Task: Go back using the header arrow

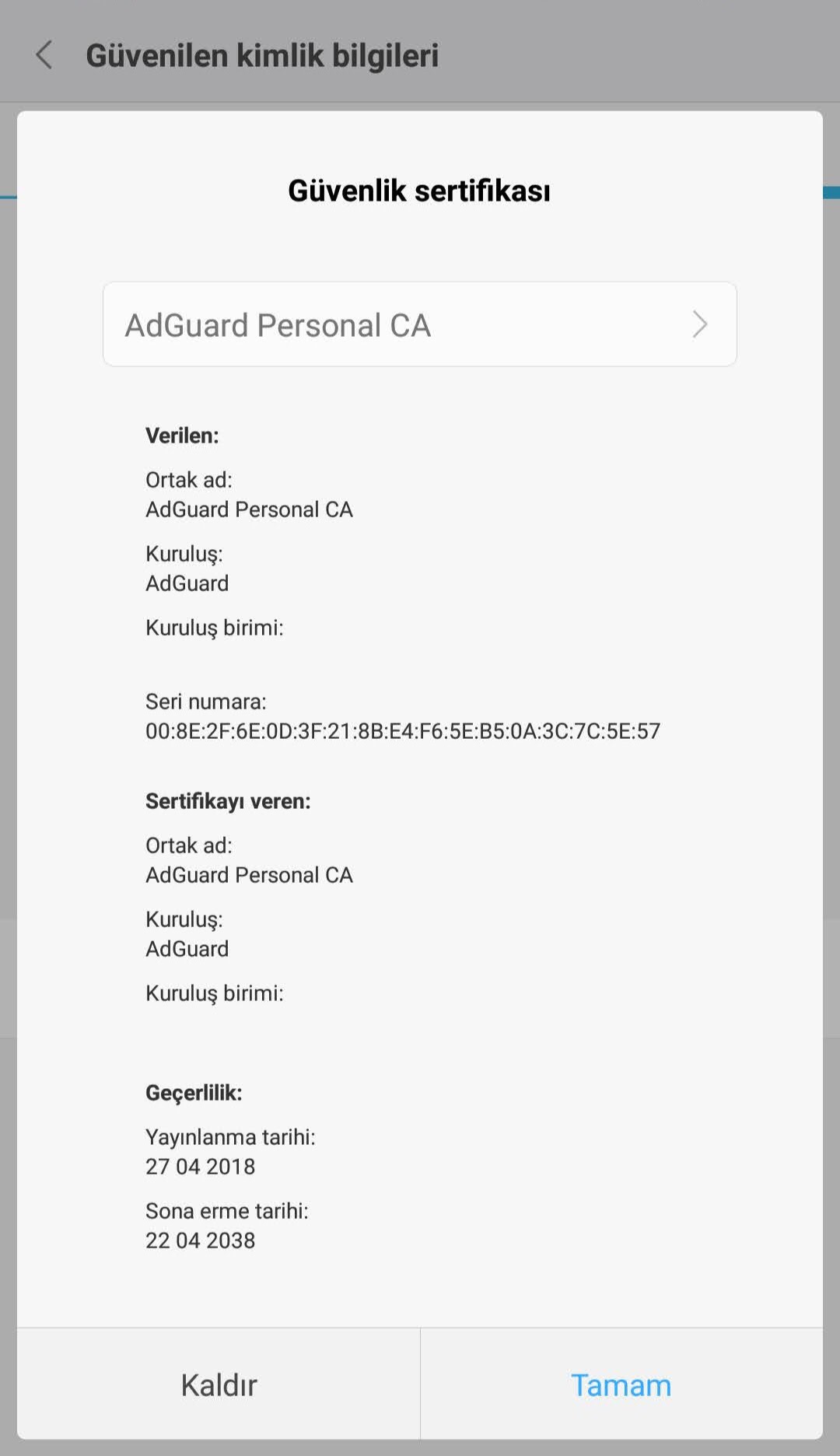Action: click(44, 55)
